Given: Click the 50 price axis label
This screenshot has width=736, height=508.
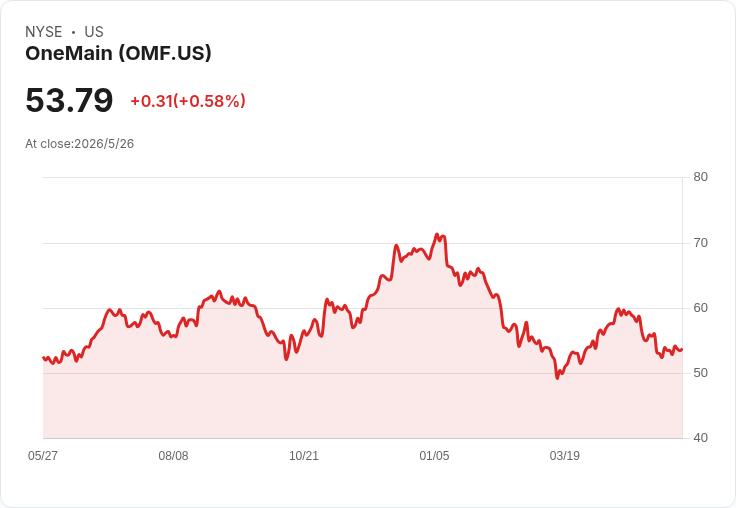Looking at the screenshot, I should [700, 373].
